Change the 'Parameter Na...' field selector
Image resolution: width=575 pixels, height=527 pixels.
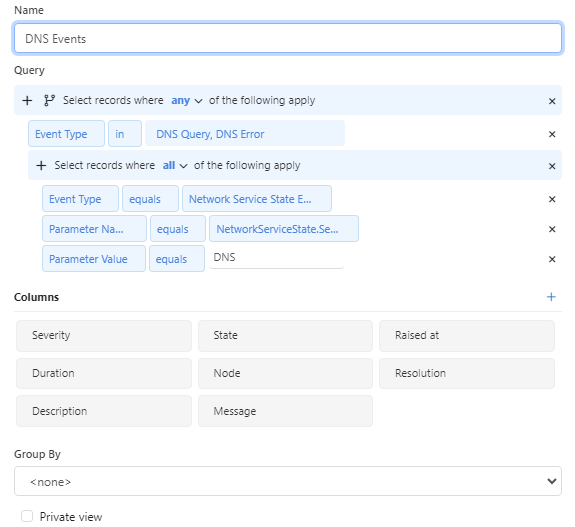pos(94,229)
